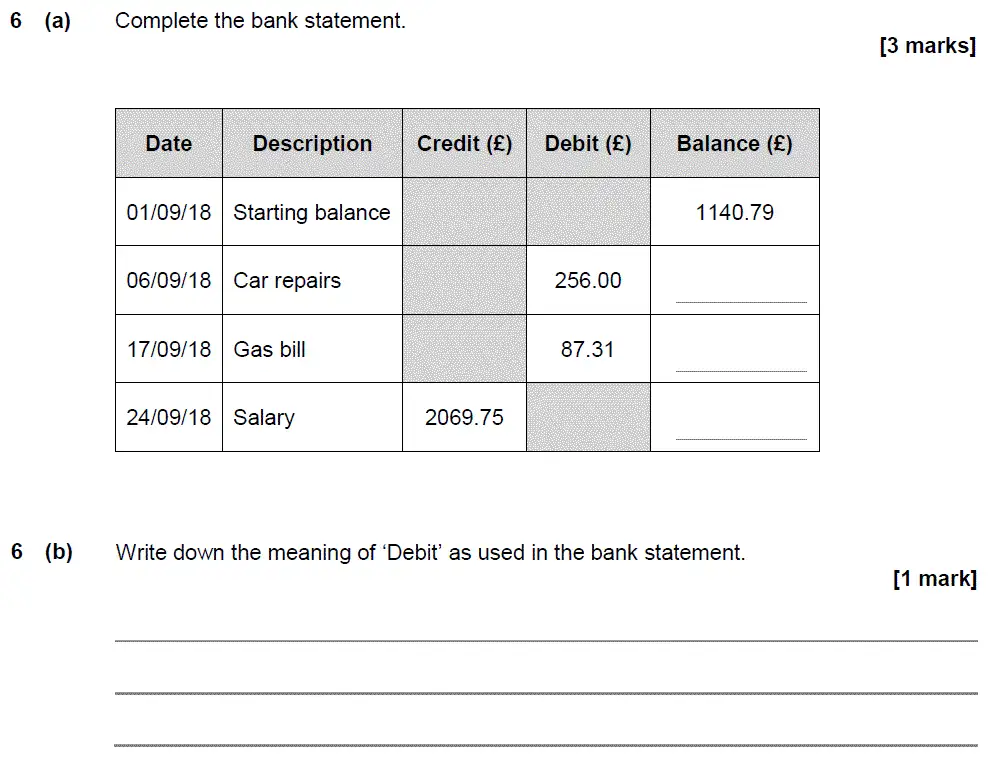The height and width of the screenshot is (778, 988).
Task: Select the starting balance value 1140.79
Action: click(735, 212)
